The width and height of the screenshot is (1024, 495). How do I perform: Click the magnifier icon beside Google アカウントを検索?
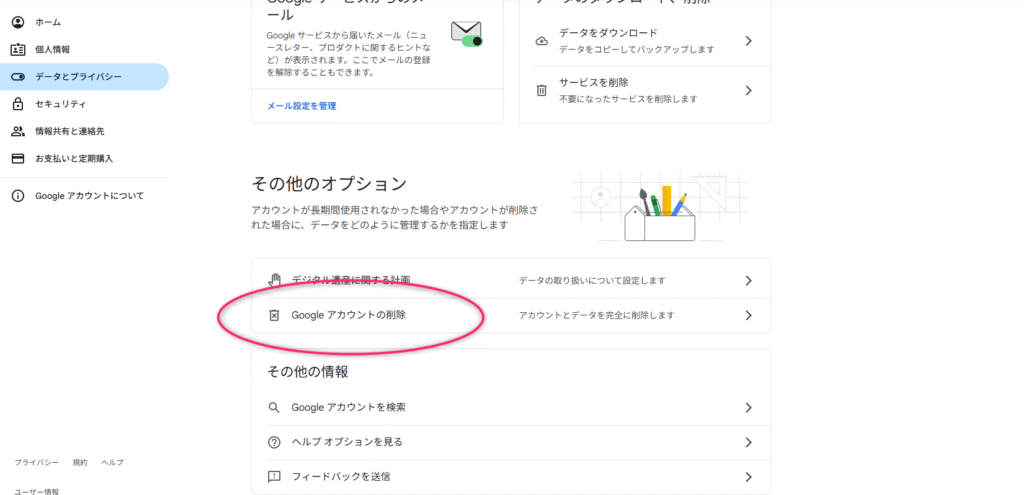click(x=274, y=407)
